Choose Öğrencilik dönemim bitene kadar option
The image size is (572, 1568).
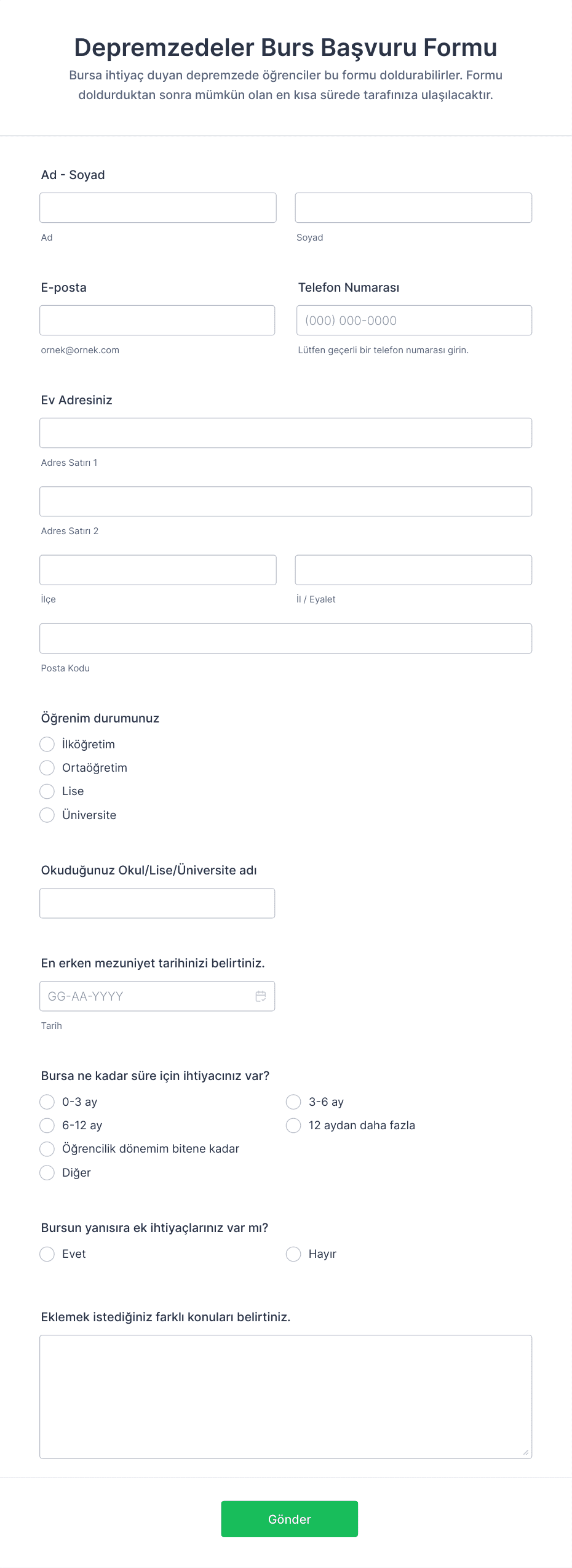coord(47,1149)
